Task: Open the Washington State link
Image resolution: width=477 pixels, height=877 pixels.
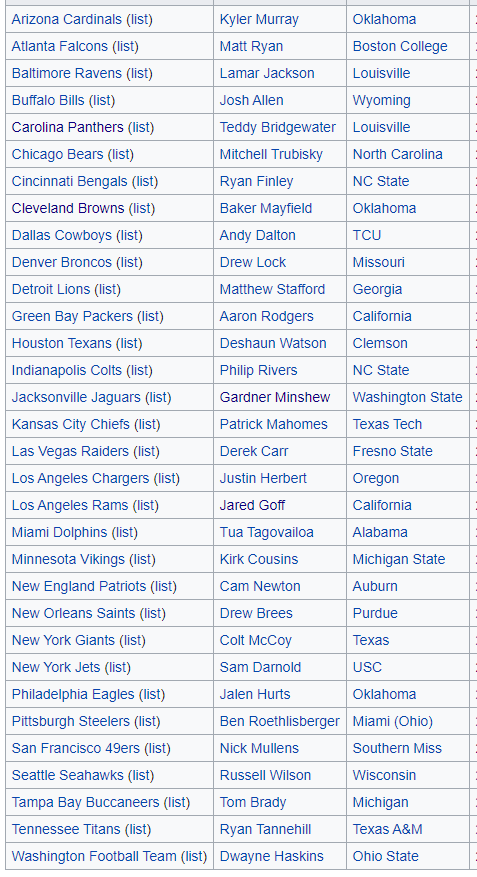Action: click(x=407, y=397)
